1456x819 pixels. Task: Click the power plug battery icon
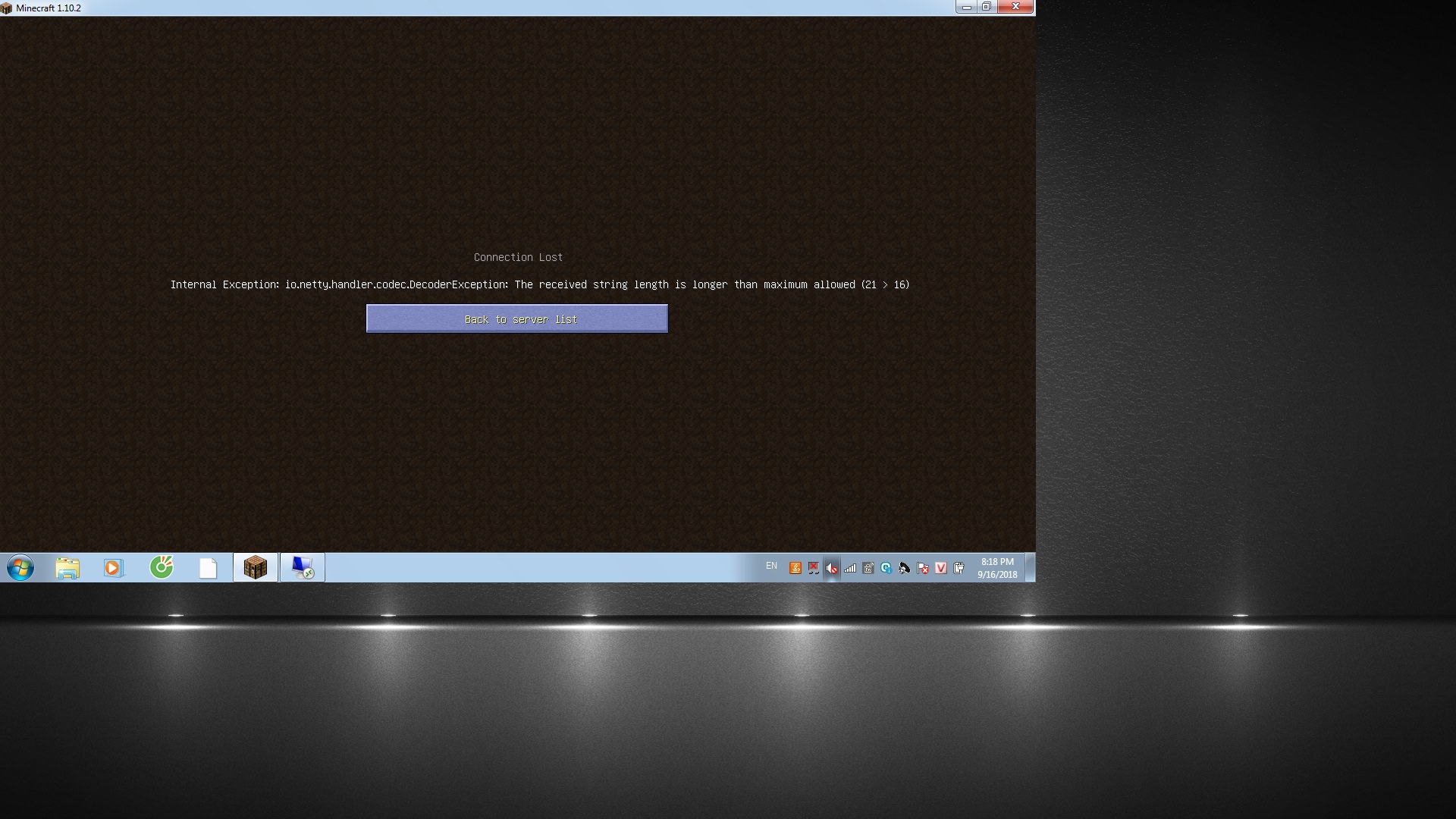point(959,568)
